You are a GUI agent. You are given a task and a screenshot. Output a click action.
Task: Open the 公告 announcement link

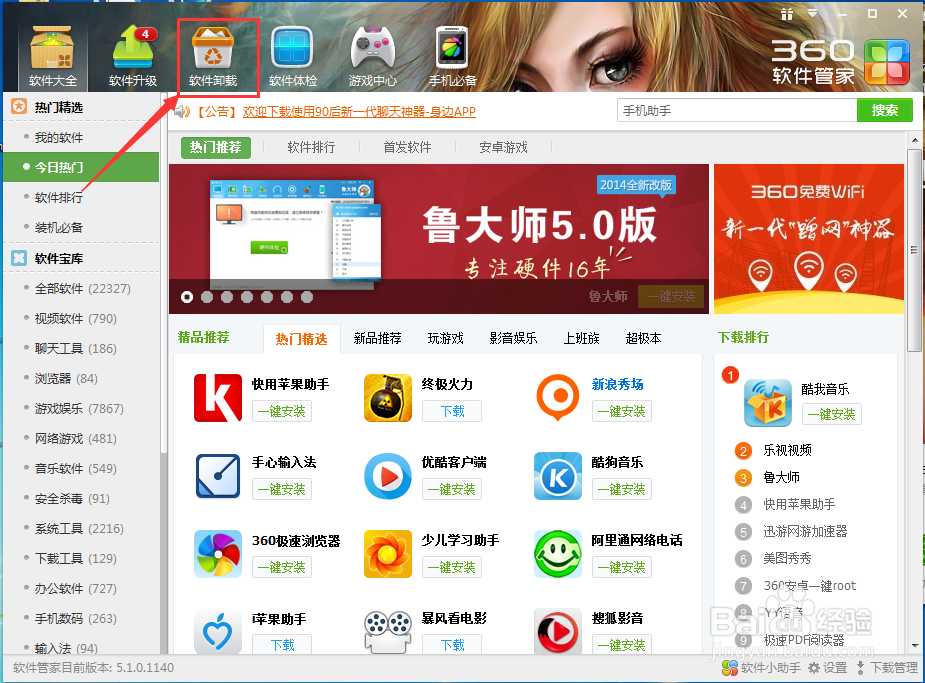click(359, 111)
